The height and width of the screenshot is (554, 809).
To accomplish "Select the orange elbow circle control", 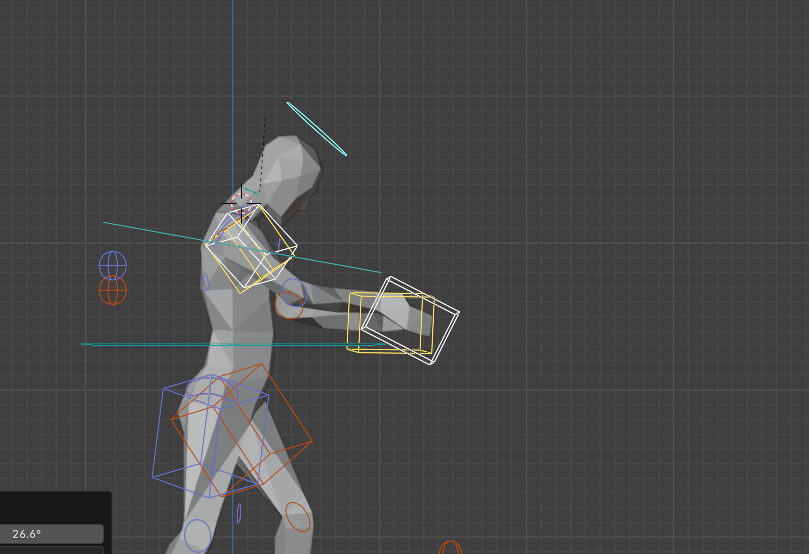I will 289,308.
